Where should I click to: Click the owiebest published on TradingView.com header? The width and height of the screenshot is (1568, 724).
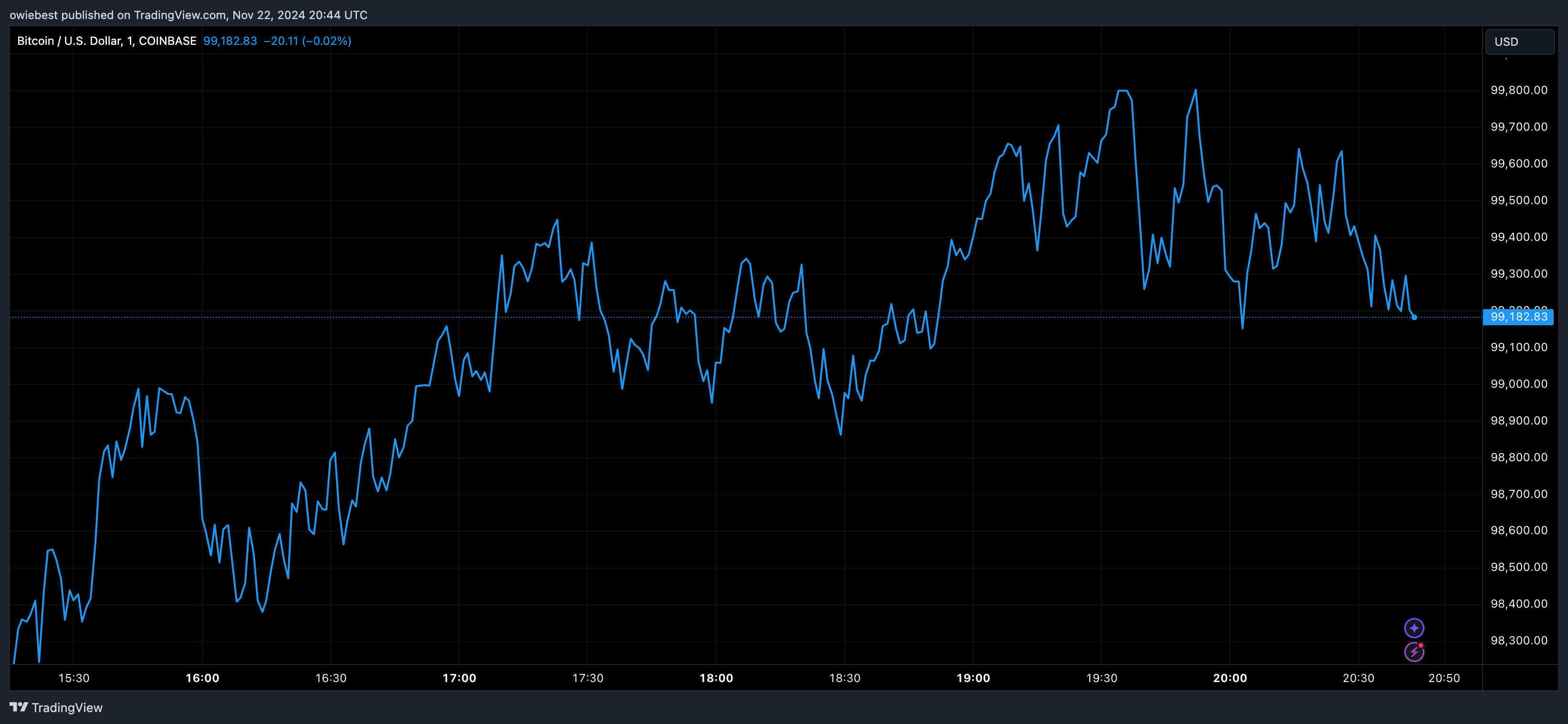tap(188, 15)
